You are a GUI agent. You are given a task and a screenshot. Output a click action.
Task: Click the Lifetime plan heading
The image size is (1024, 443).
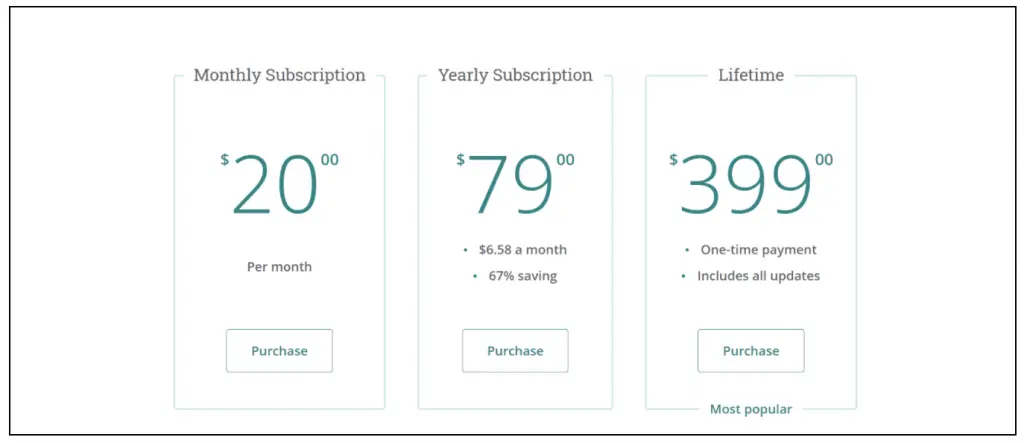pyautogui.click(x=751, y=75)
